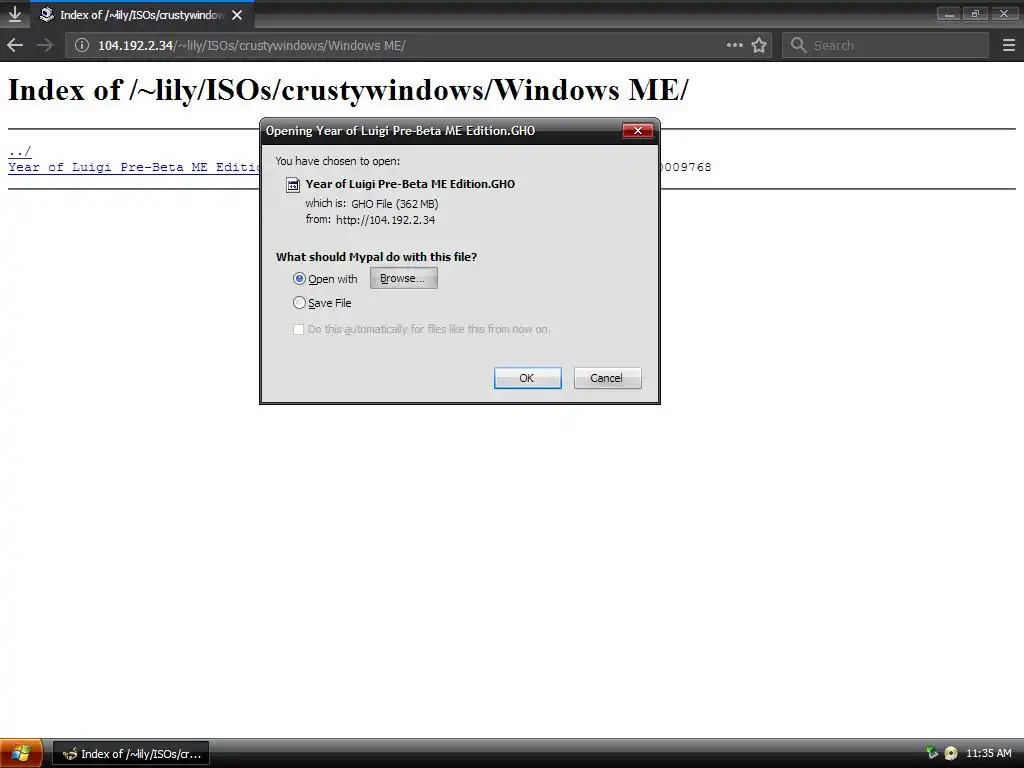Open Year of Luigi Pre-Beta ME link
The width and height of the screenshot is (1024, 768).
click(x=134, y=167)
